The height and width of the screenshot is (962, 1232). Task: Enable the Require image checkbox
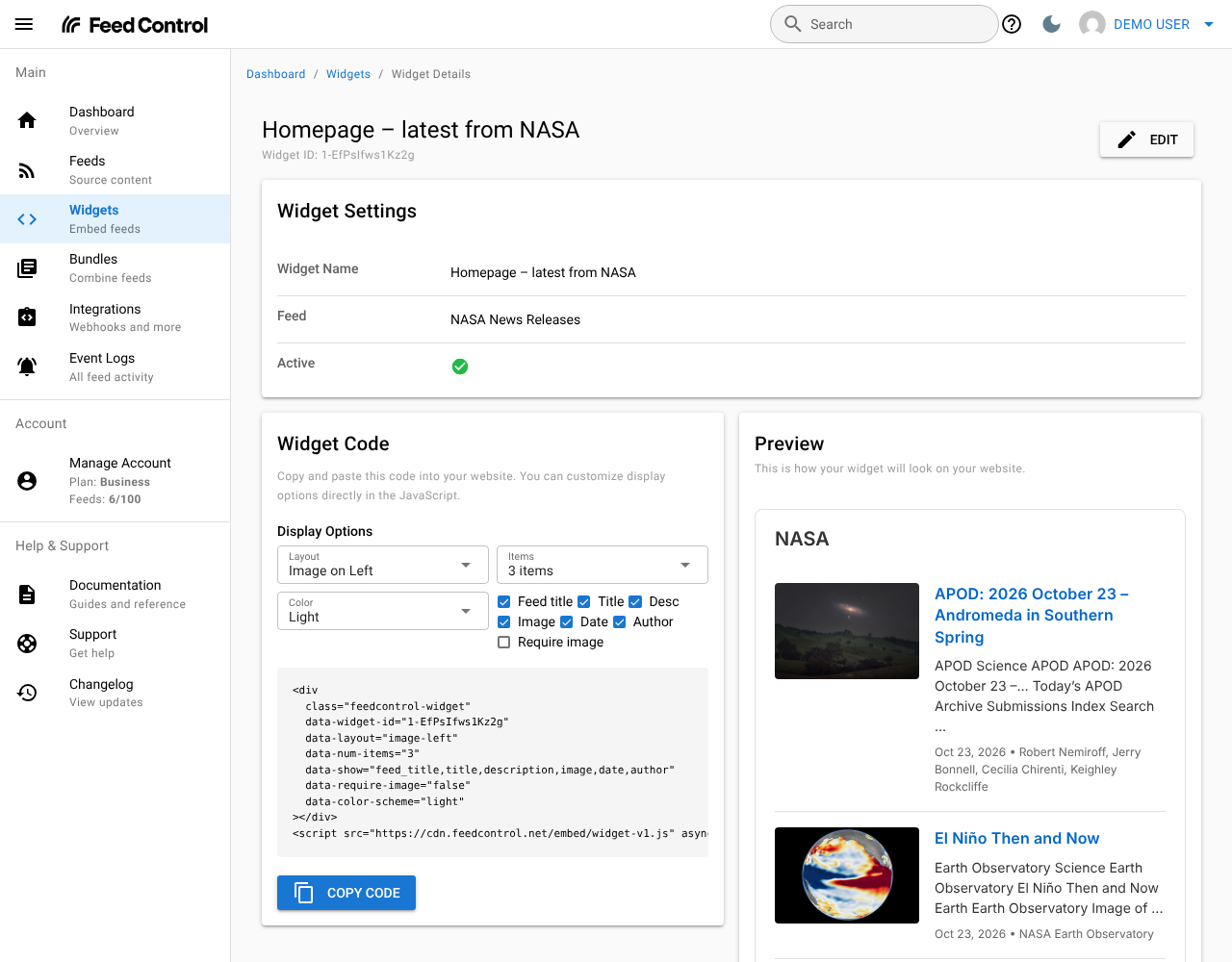pyautogui.click(x=503, y=642)
